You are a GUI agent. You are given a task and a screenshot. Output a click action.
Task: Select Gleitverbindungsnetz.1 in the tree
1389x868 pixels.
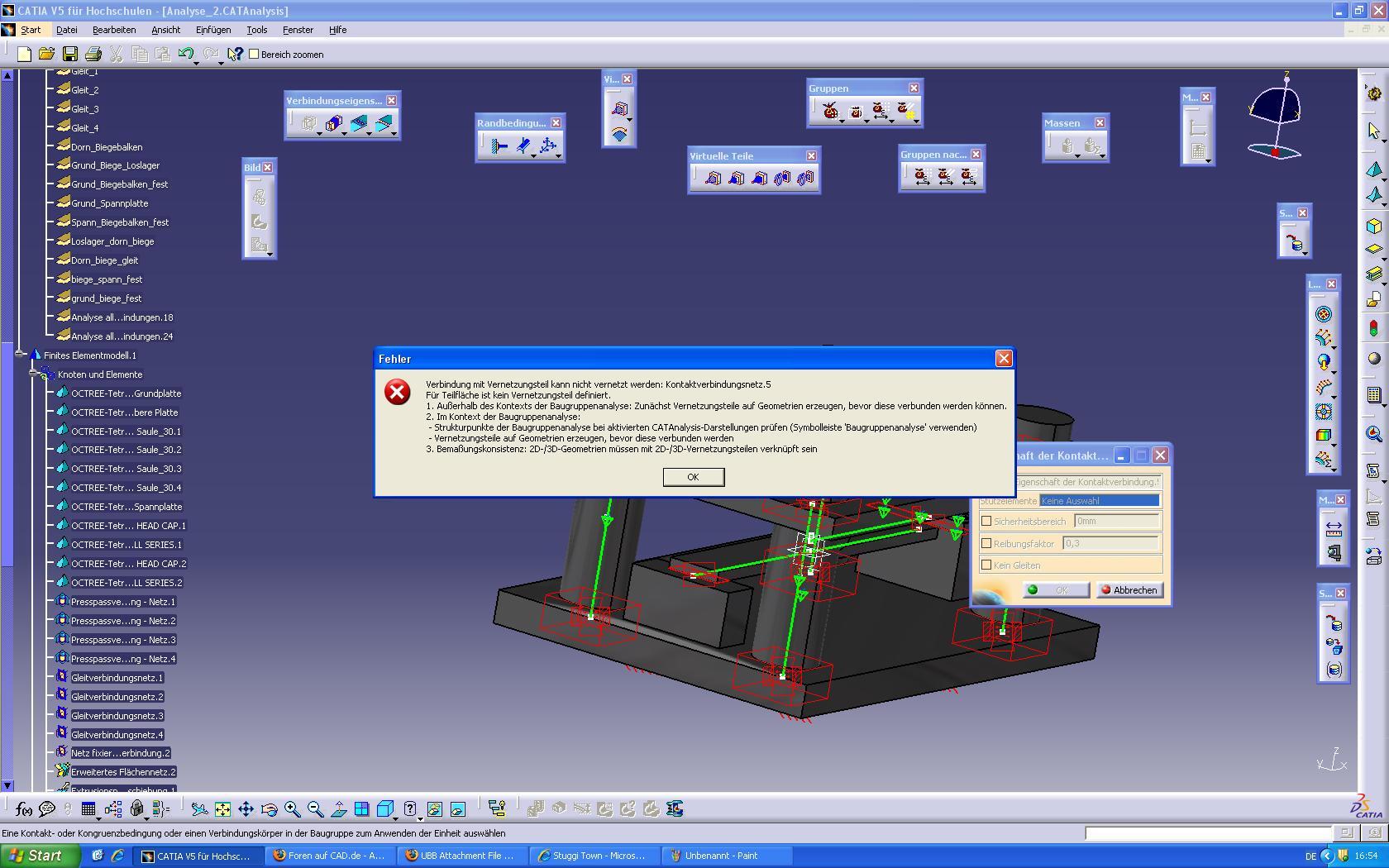click(117, 678)
